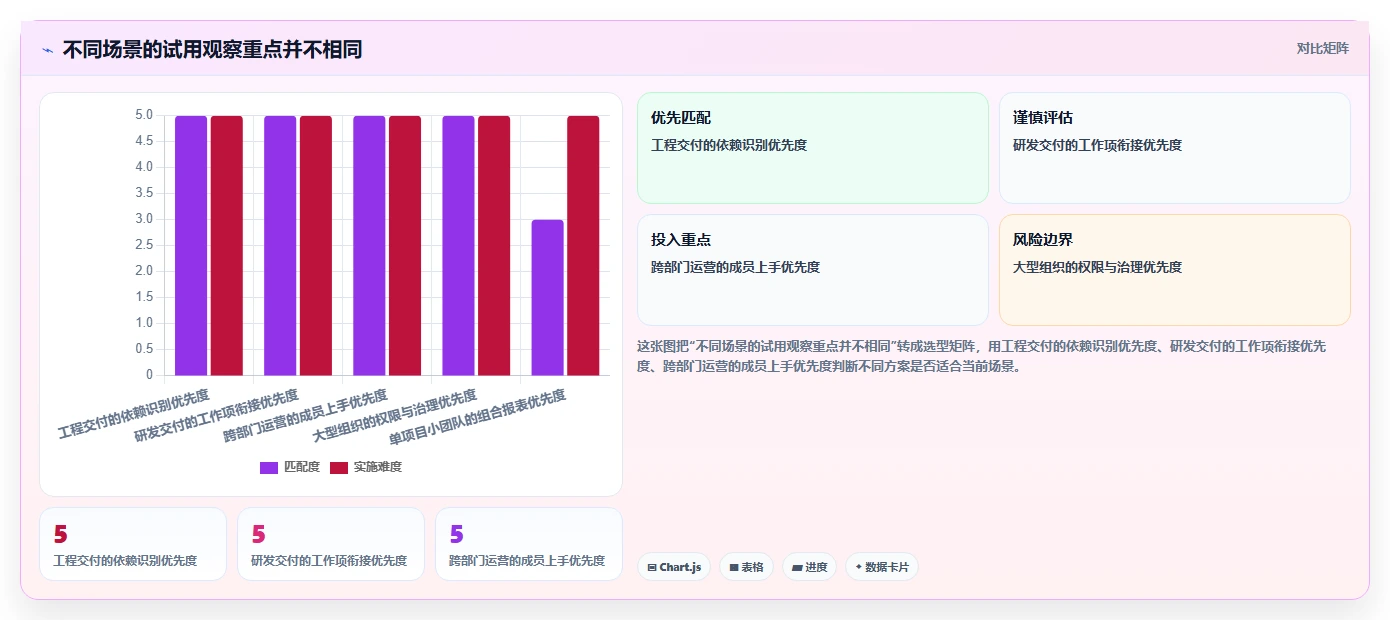The width and height of the screenshot is (1390, 620).
Task: Toggle the 匹配度 legend item
Action: [x=290, y=467]
